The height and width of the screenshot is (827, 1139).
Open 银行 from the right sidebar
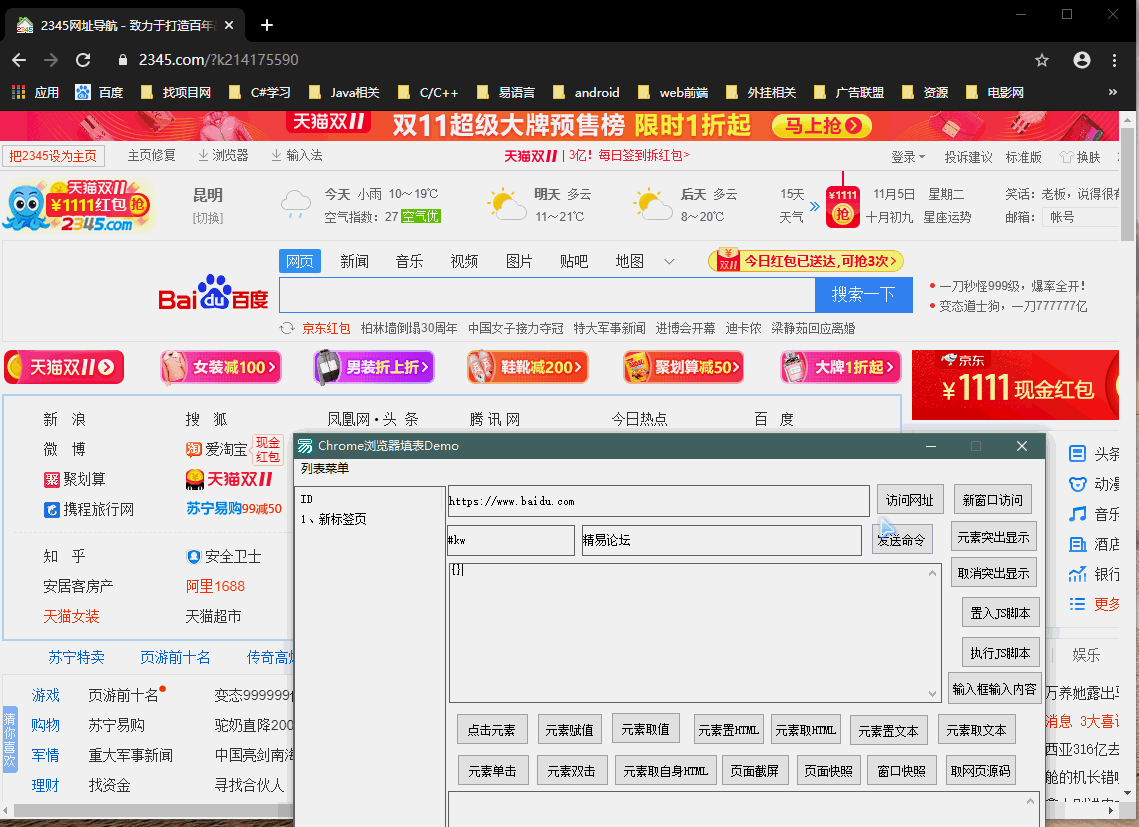click(1093, 574)
